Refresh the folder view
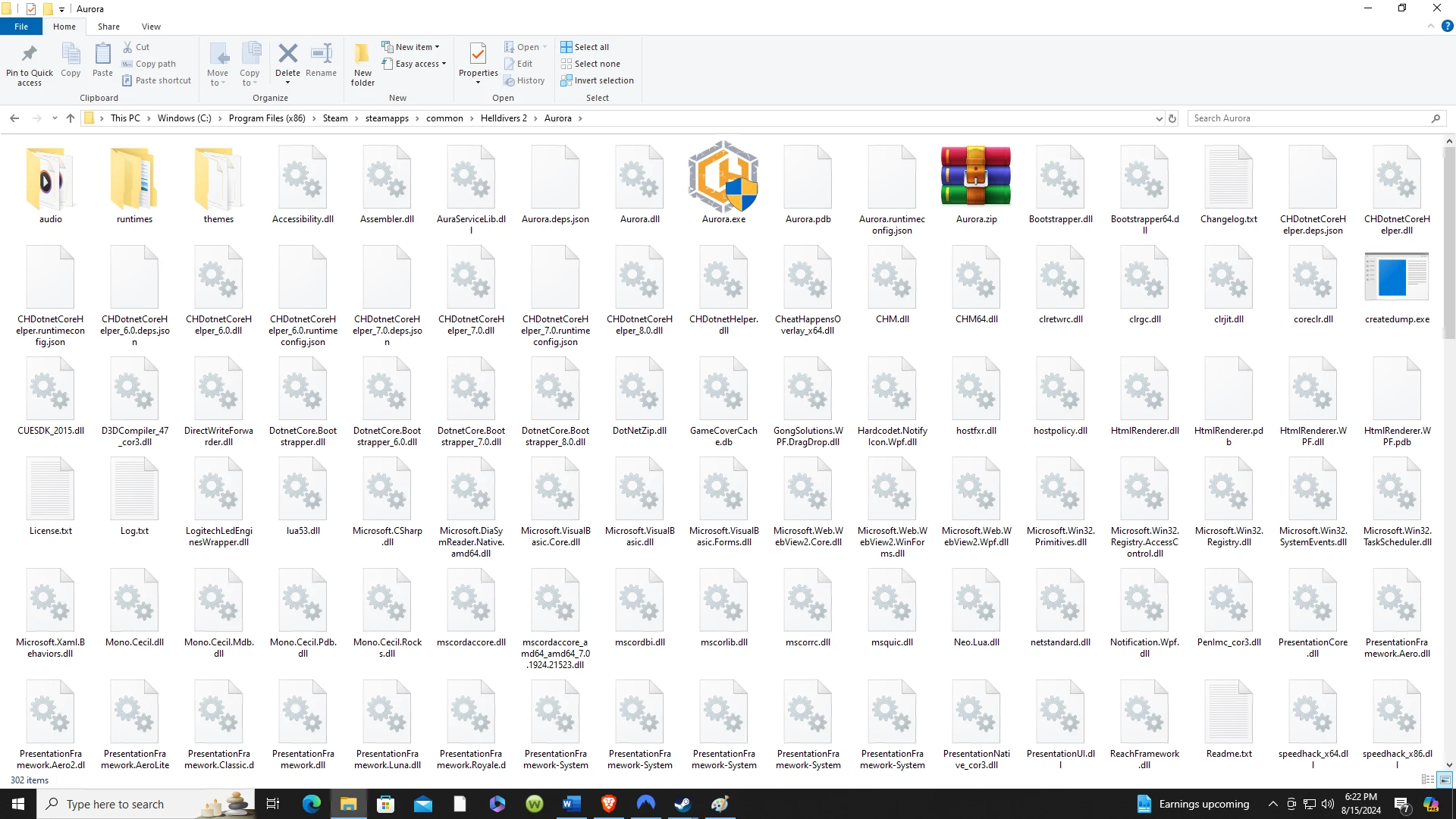 (x=1172, y=118)
